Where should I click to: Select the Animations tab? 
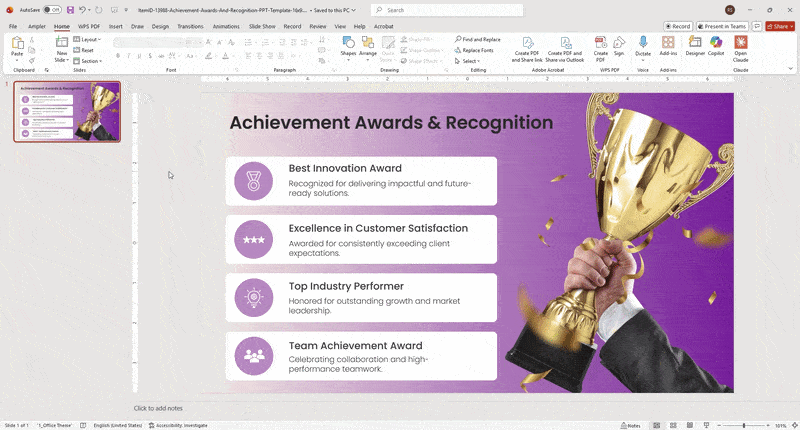226,26
